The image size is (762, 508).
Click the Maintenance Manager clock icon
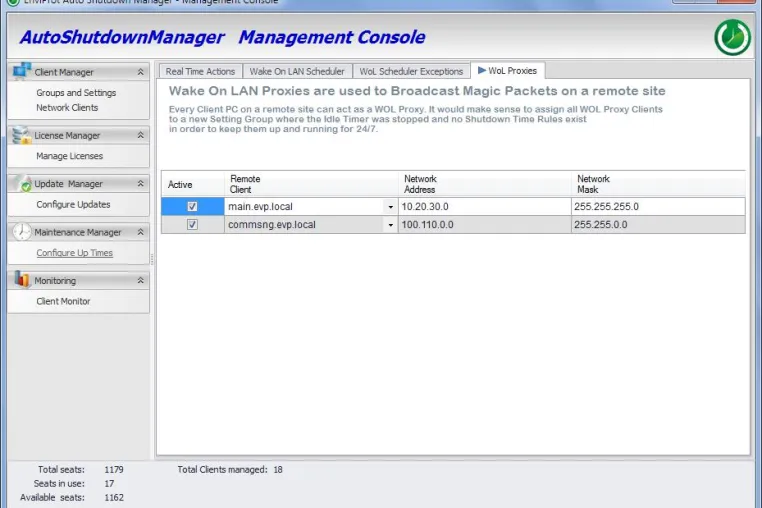22,232
